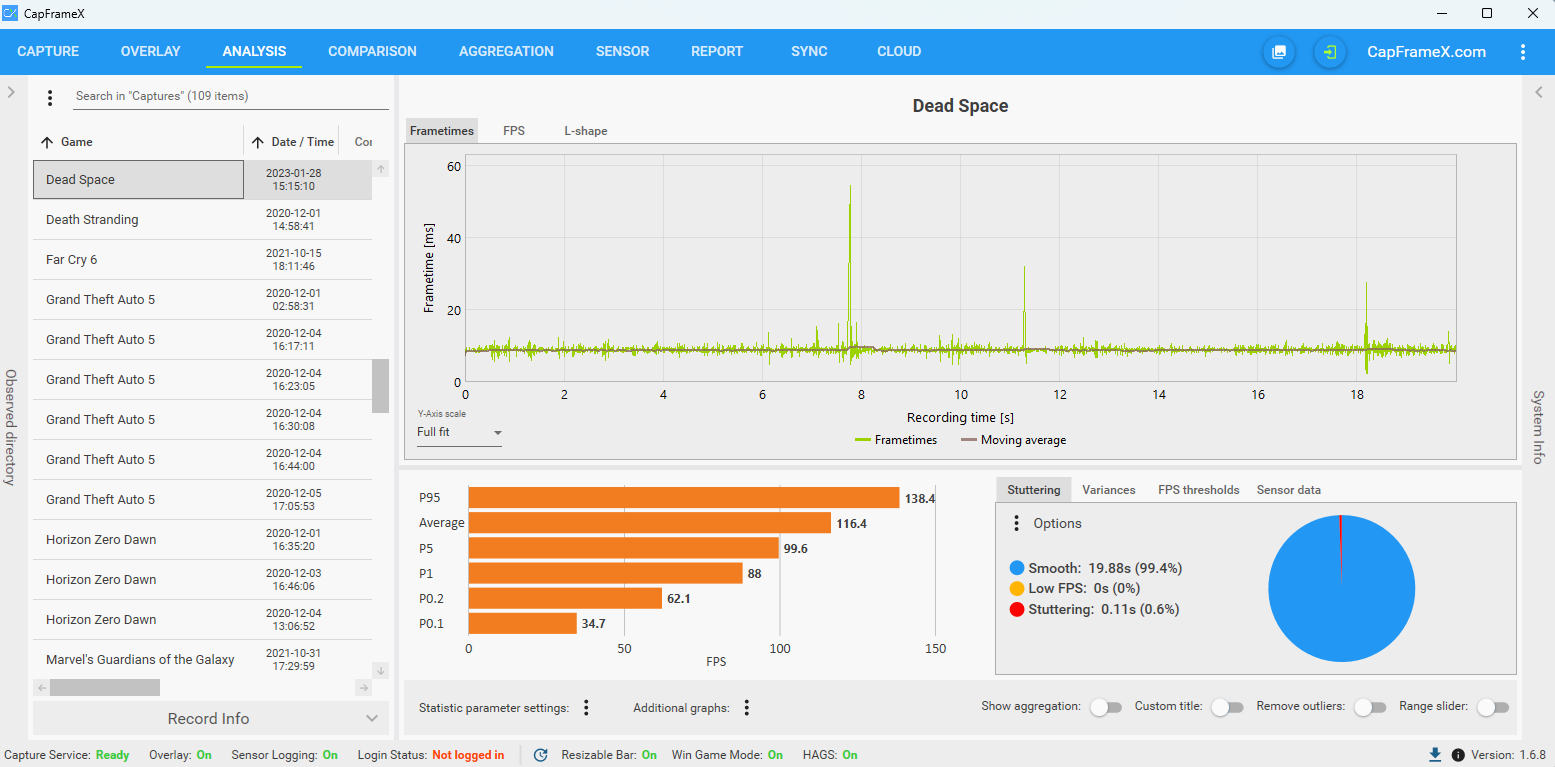
Task: Open the REPORT tab
Action: pos(717,52)
